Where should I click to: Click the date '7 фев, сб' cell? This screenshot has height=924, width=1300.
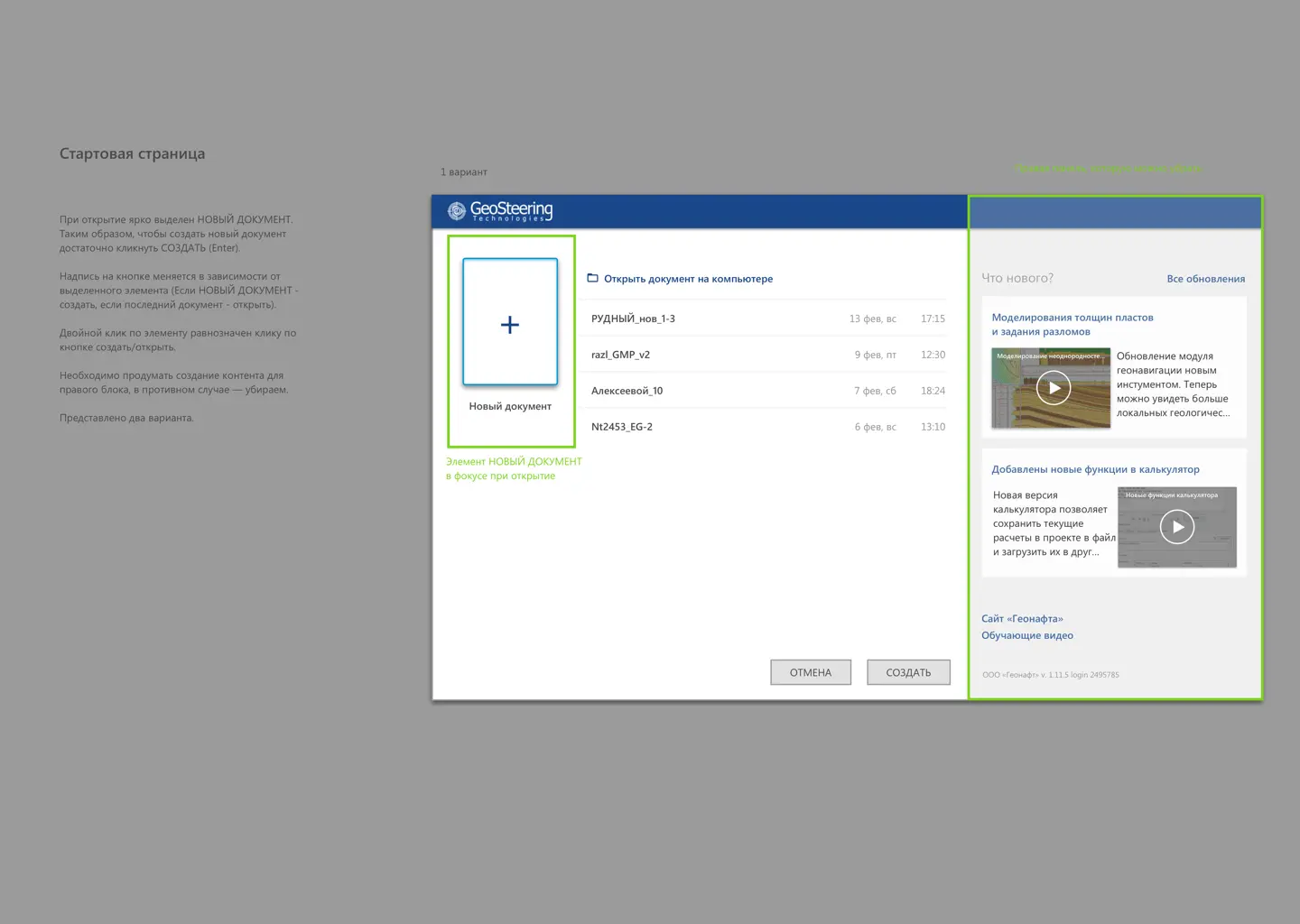pyautogui.click(x=875, y=391)
